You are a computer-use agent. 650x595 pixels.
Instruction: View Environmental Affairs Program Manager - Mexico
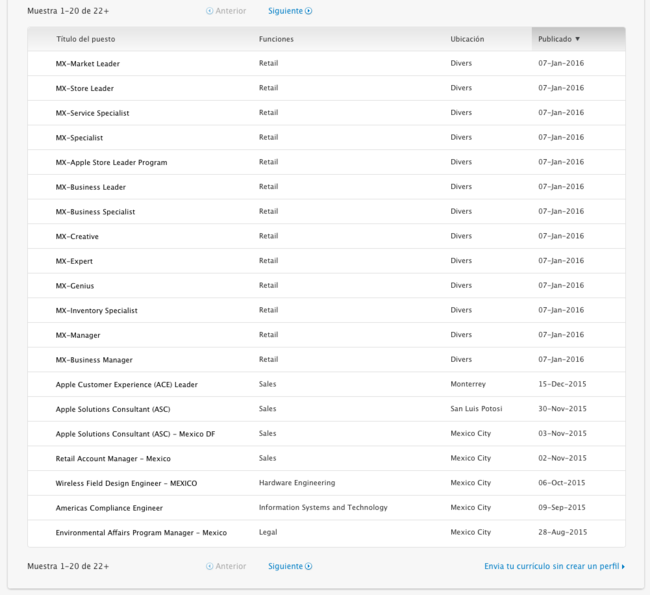pyautogui.click(x=141, y=533)
